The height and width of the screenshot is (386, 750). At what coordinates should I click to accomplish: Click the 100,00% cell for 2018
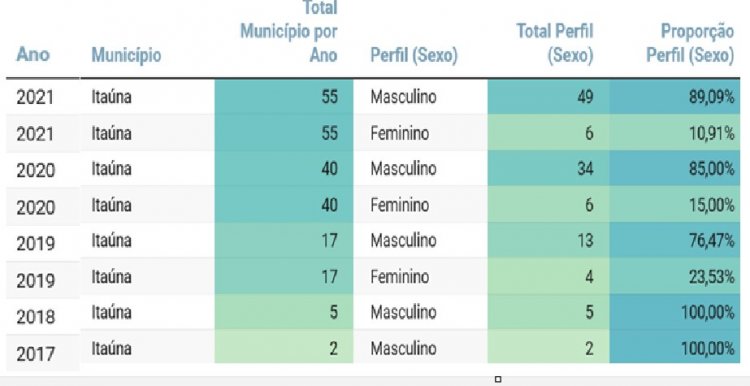[674, 312]
